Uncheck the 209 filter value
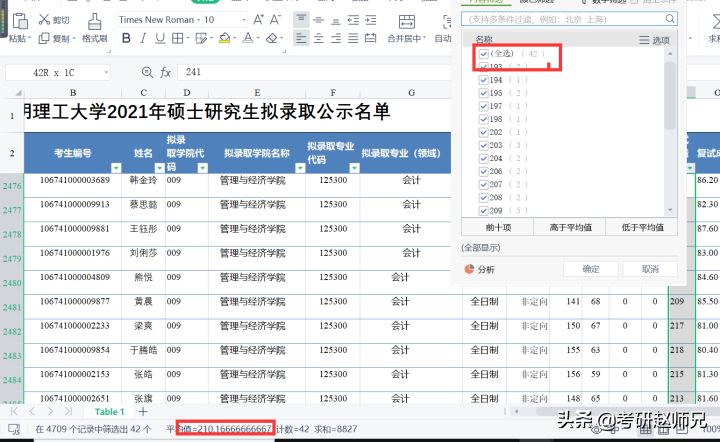Viewport: 720px width, 442px height. [483, 211]
